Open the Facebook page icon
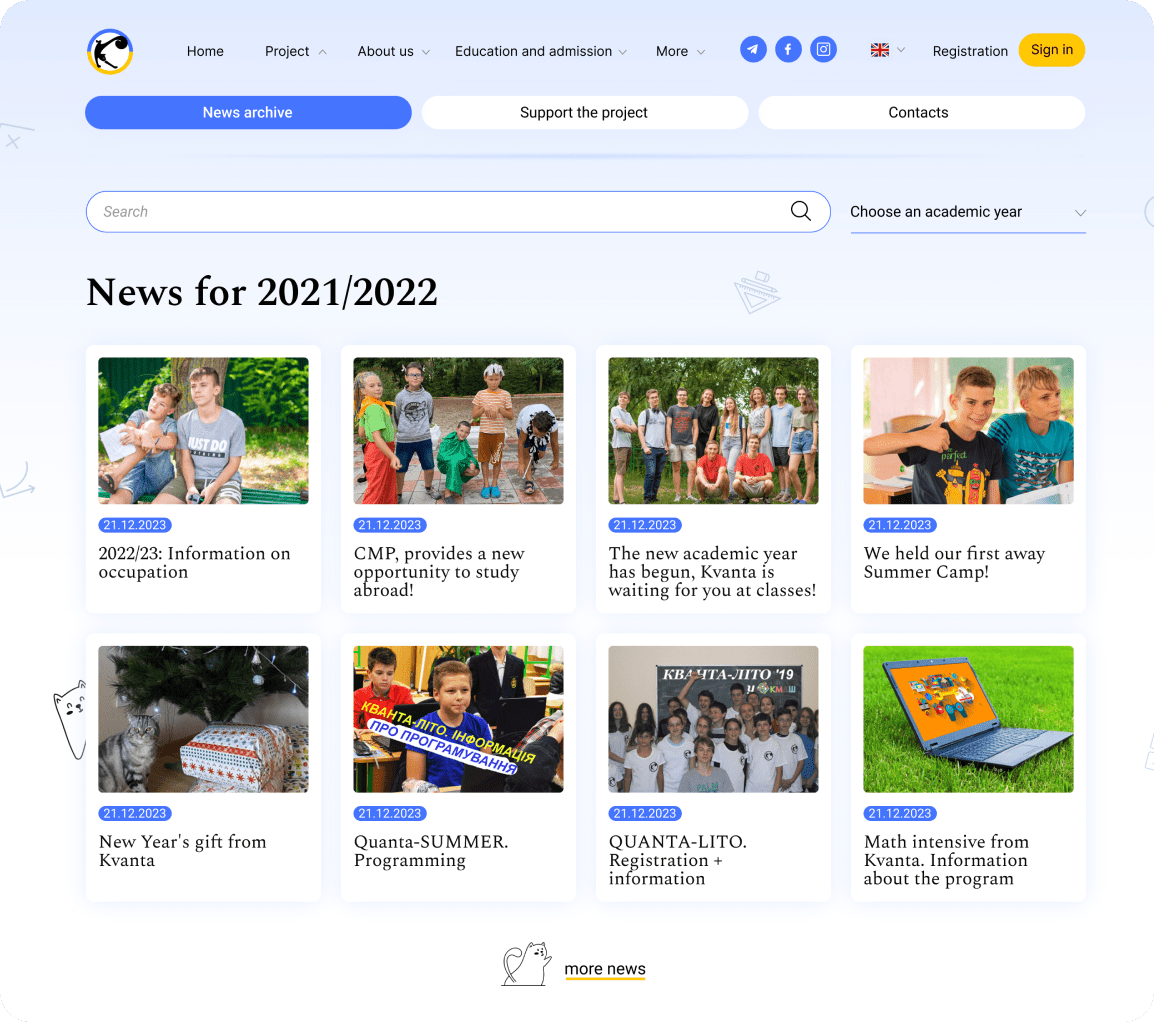The image size is (1154, 1022). click(788, 48)
